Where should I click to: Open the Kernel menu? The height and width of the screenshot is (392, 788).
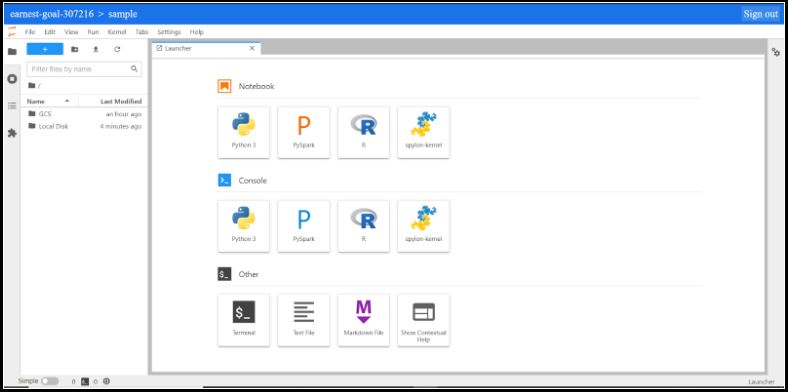(x=117, y=32)
